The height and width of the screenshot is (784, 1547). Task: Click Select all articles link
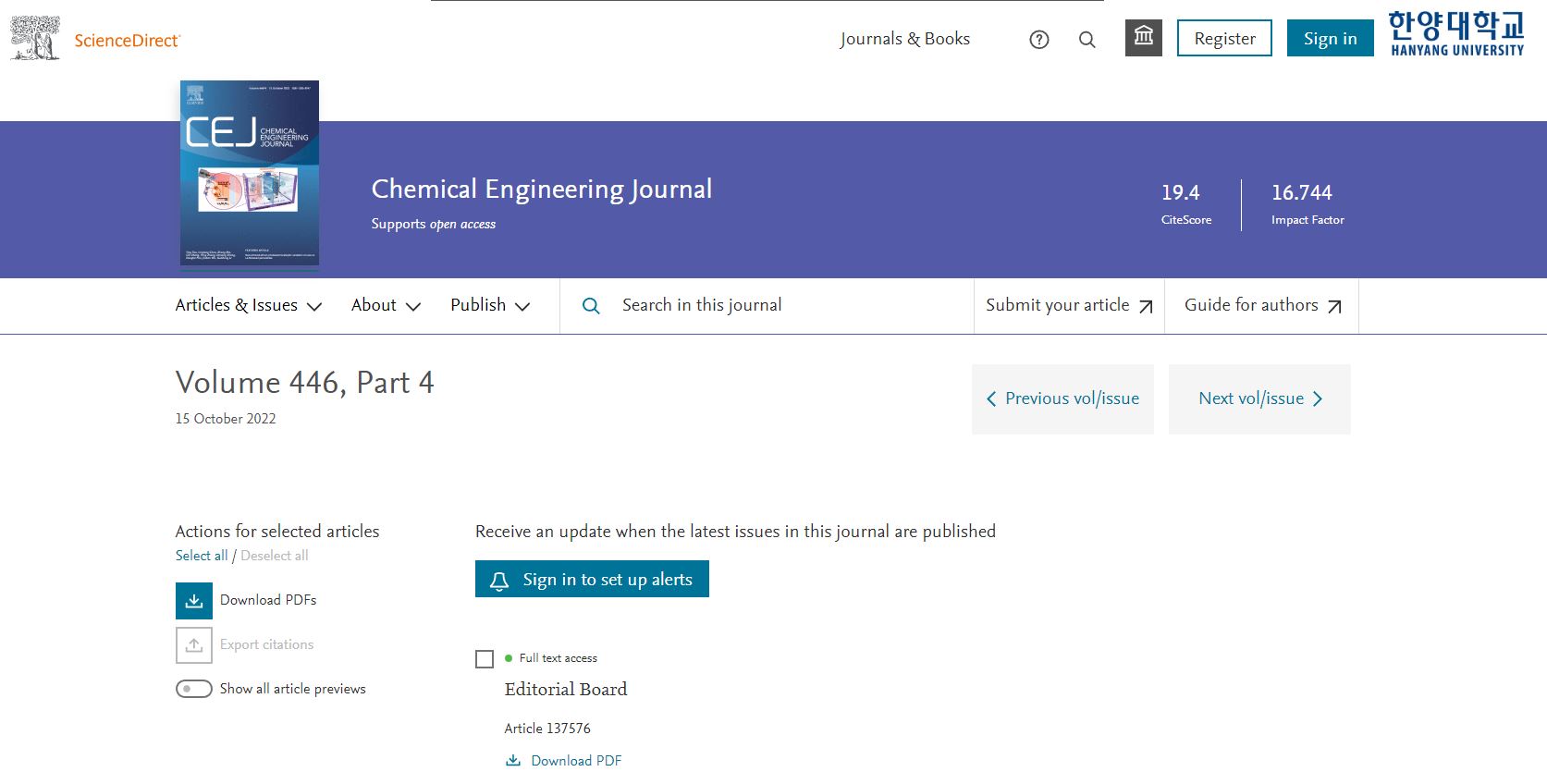tap(202, 556)
